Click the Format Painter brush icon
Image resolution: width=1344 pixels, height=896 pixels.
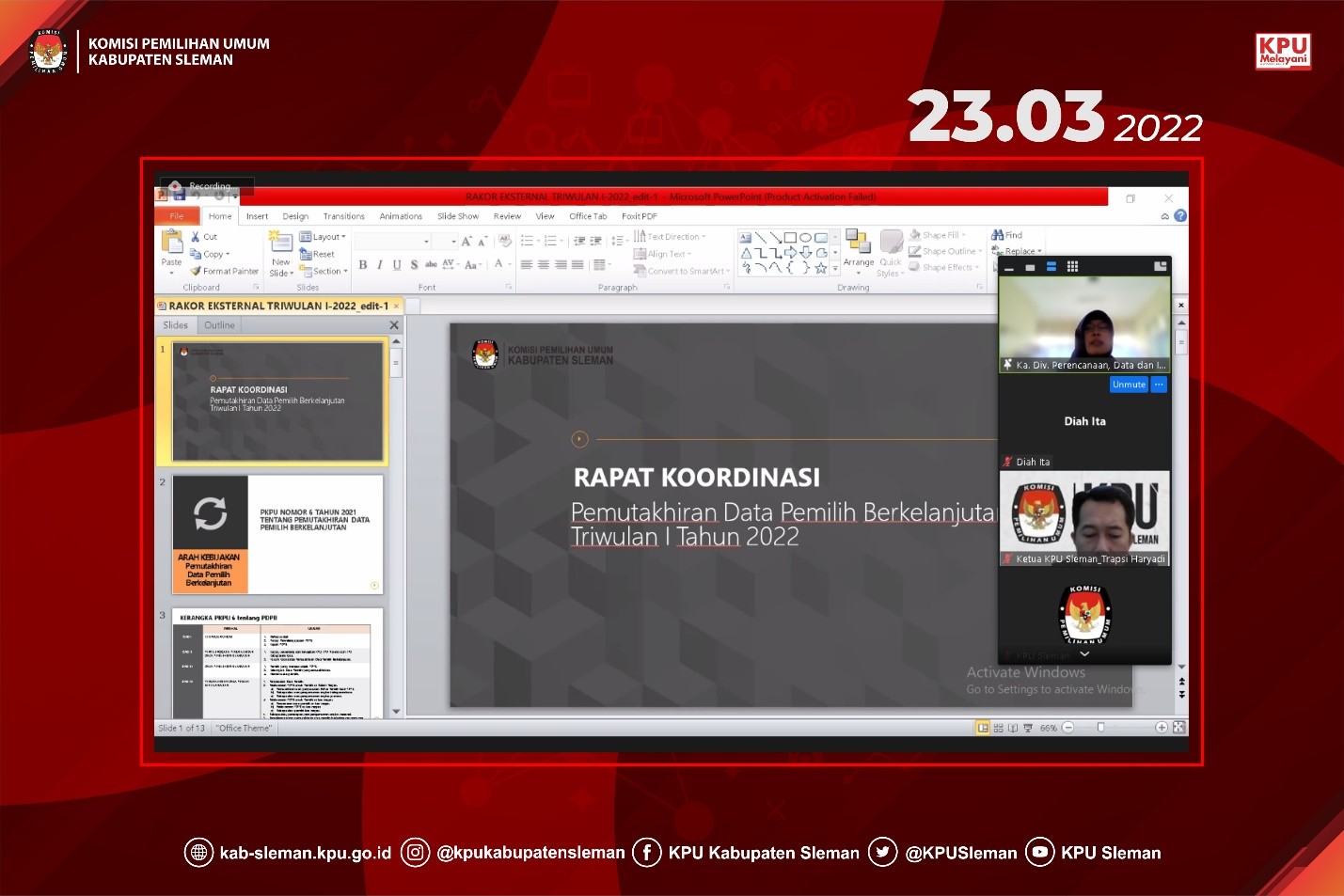pos(196,271)
